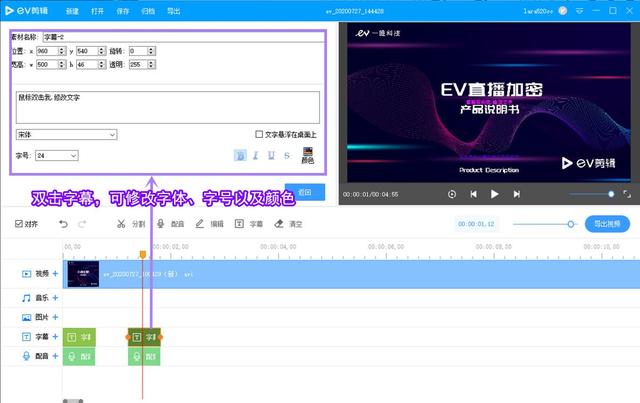Click the 音乐 track music note icon
The height and width of the screenshot is (403, 640).
pos(26,298)
